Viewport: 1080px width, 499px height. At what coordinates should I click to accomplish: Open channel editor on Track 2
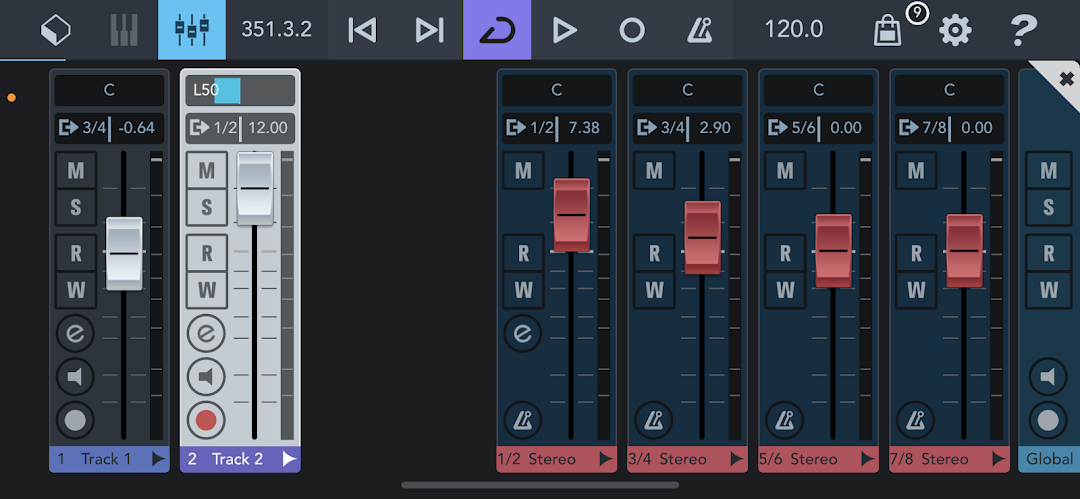coord(206,334)
